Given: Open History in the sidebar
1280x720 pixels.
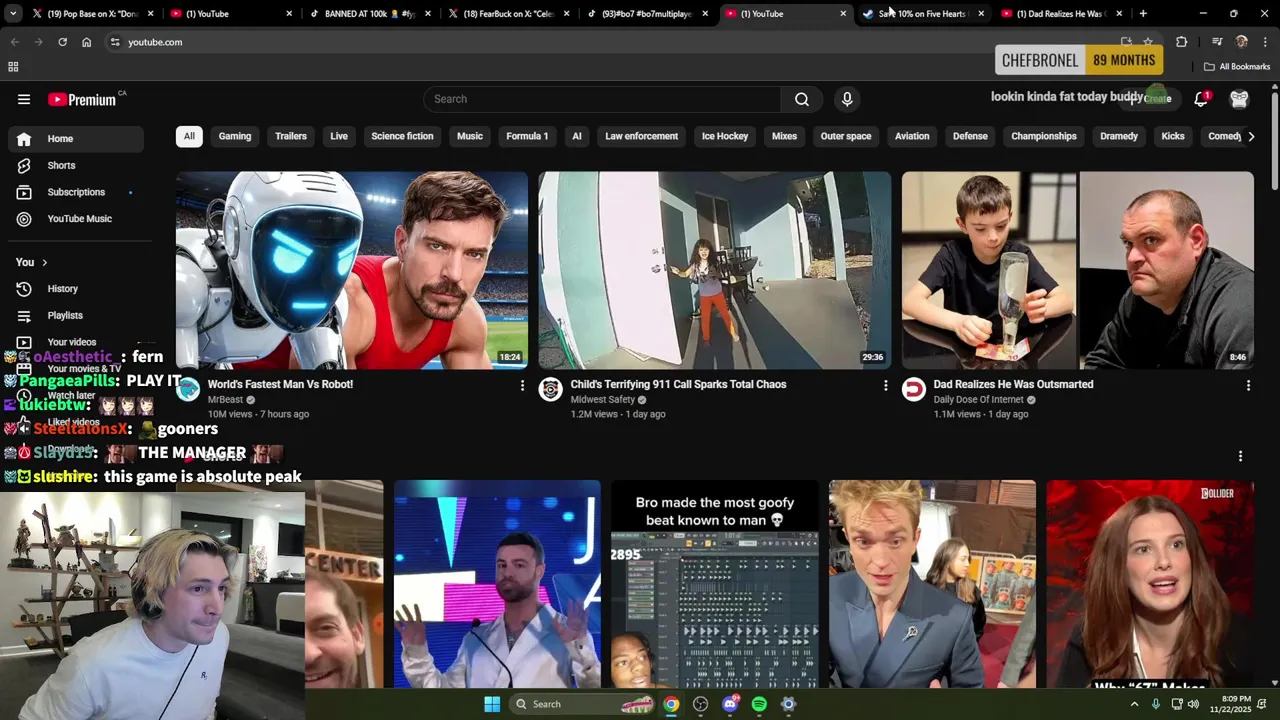Looking at the screenshot, I should (x=76, y=289).
